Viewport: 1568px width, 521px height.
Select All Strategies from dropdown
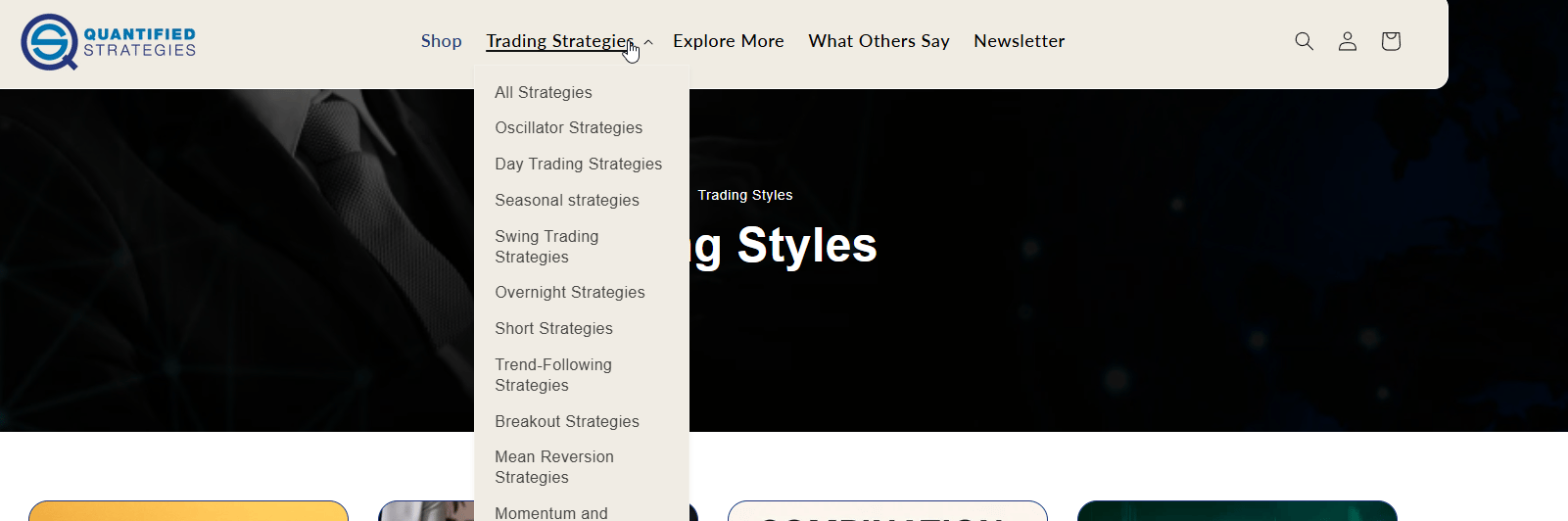pos(544,92)
